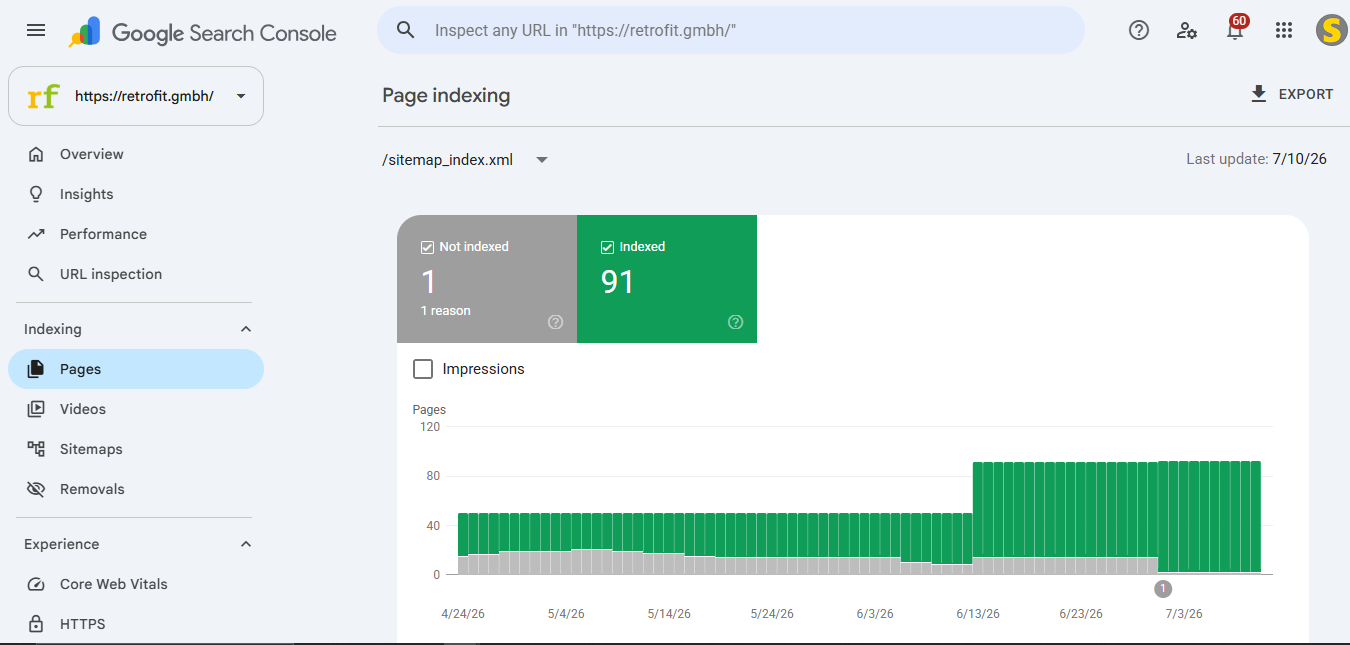The width and height of the screenshot is (1350, 645).
Task: Collapse the Experience section
Action: click(x=246, y=544)
